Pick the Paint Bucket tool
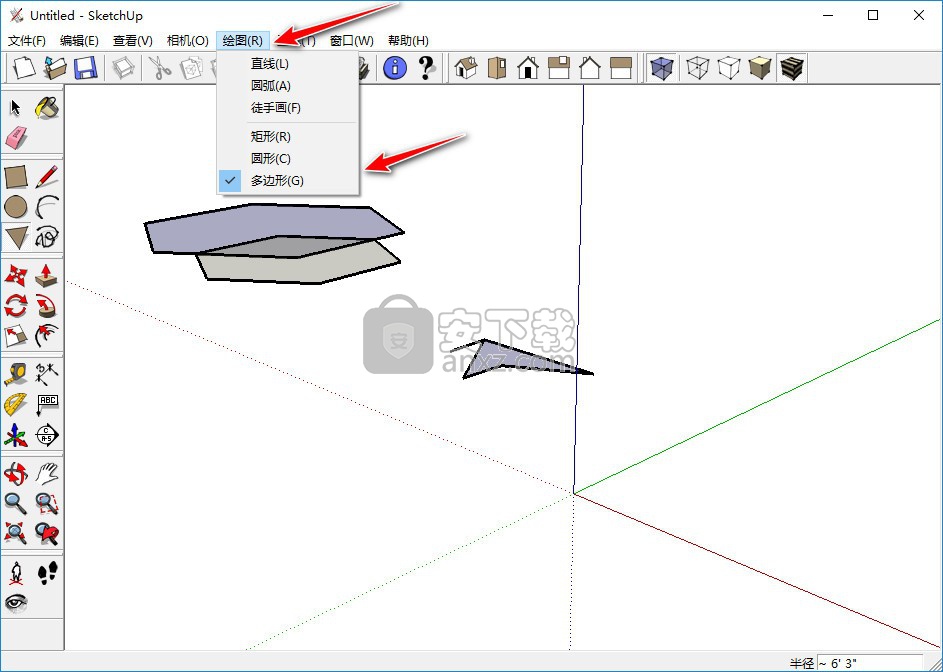The height and width of the screenshot is (672, 943). [46, 108]
